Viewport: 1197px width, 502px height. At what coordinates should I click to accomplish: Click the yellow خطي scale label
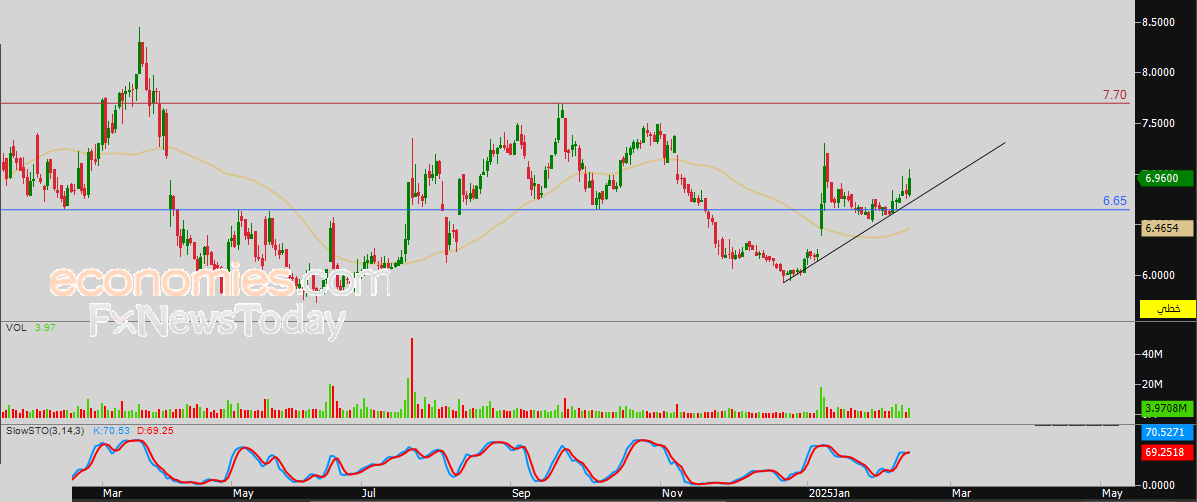[x=1167, y=310]
